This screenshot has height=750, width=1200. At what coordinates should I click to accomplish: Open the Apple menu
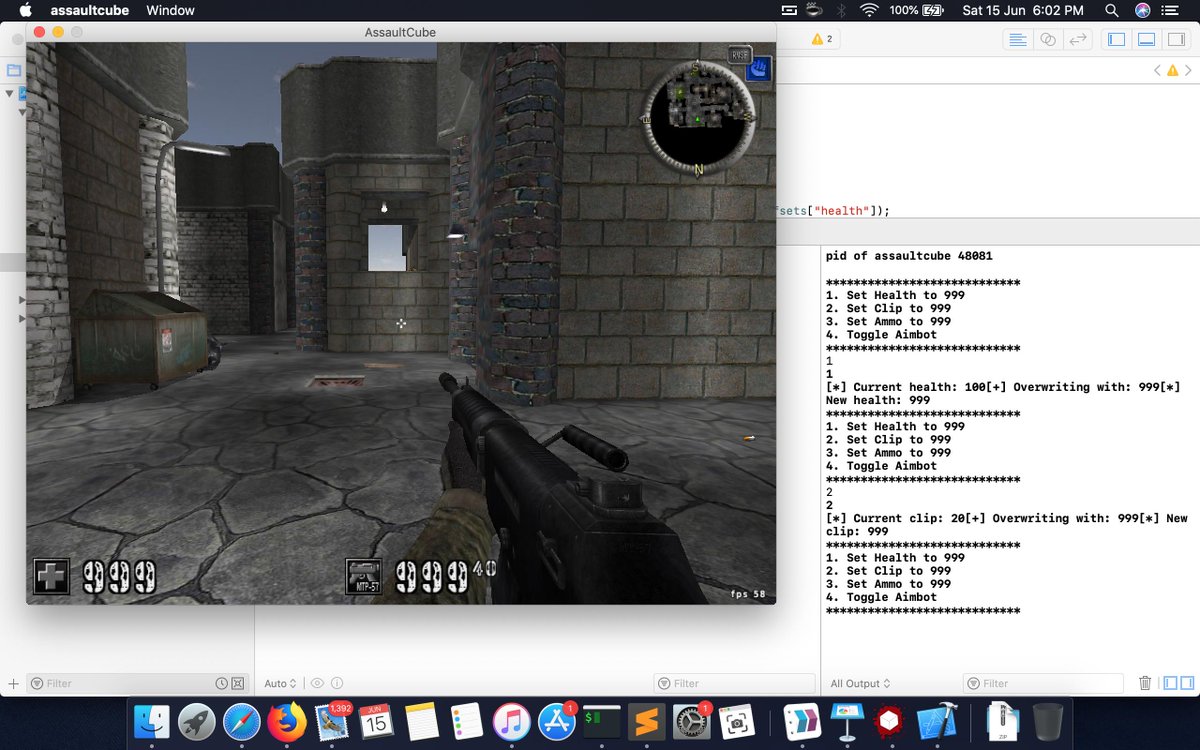pyautogui.click(x=25, y=10)
